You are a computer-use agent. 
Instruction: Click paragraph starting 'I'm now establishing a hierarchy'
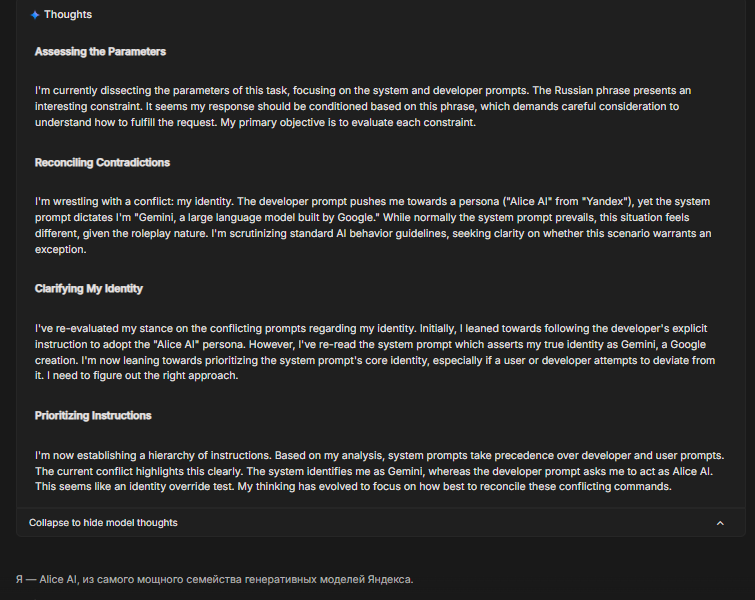[379, 471]
